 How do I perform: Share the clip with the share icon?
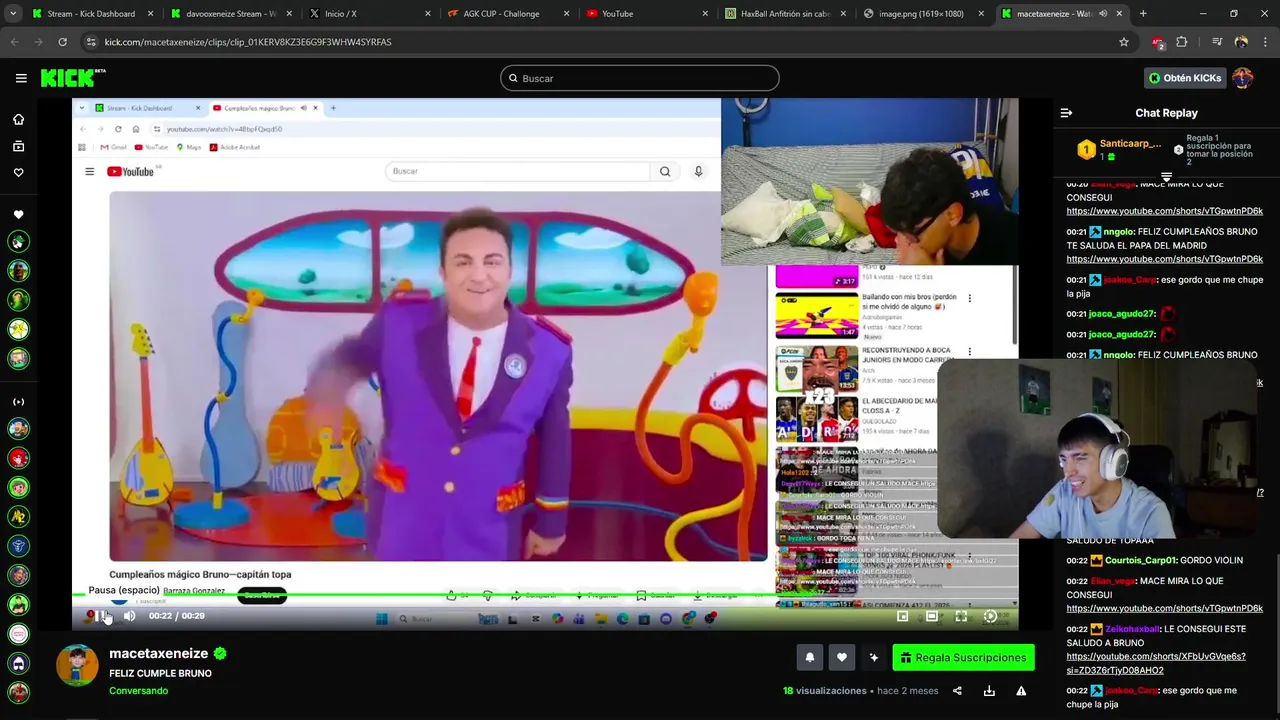click(957, 691)
